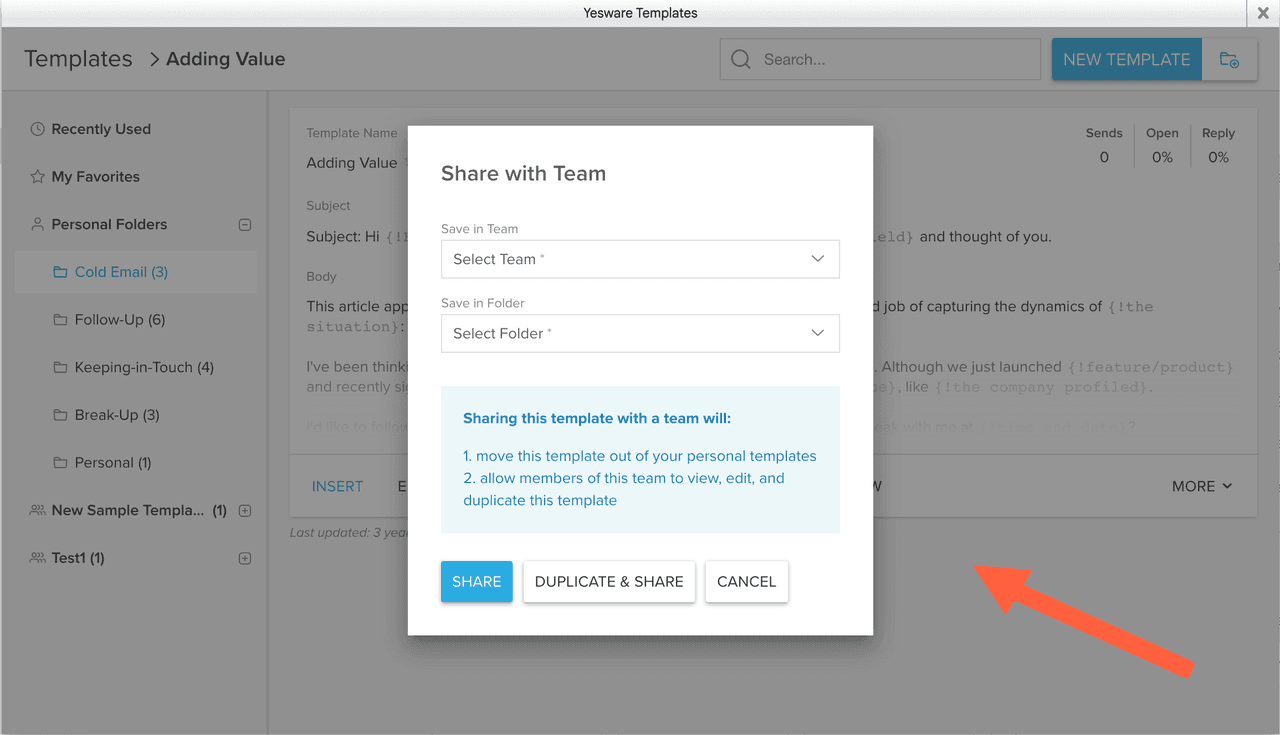This screenshot has width=1280, height=735.
Task: Click "Sharing this template with a team will:" text
Action: [597, 418]
